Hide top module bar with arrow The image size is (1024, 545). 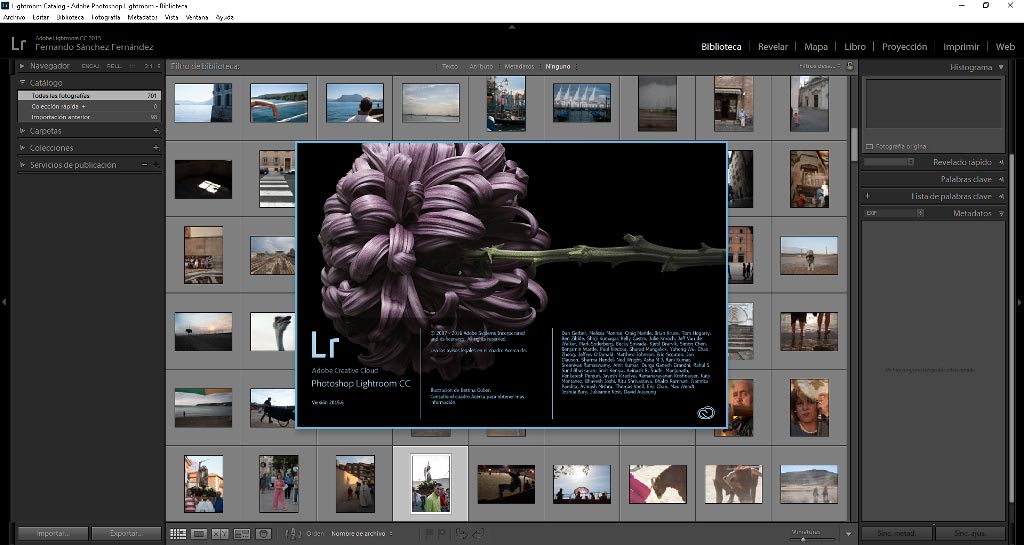tap(512, 27)
